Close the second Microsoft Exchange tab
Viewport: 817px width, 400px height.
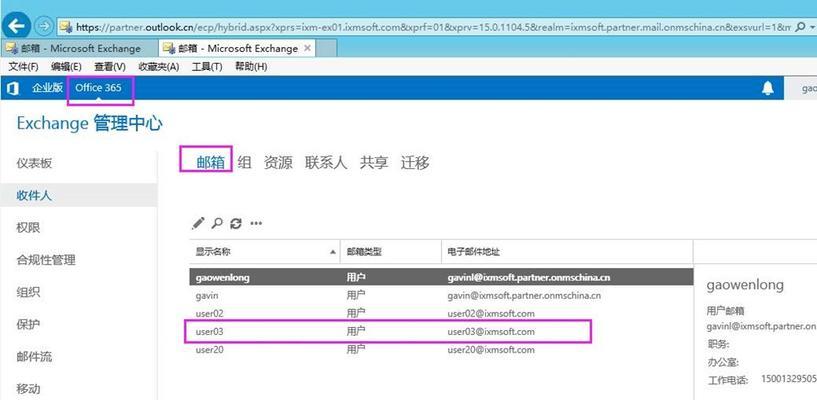[307, 48]
